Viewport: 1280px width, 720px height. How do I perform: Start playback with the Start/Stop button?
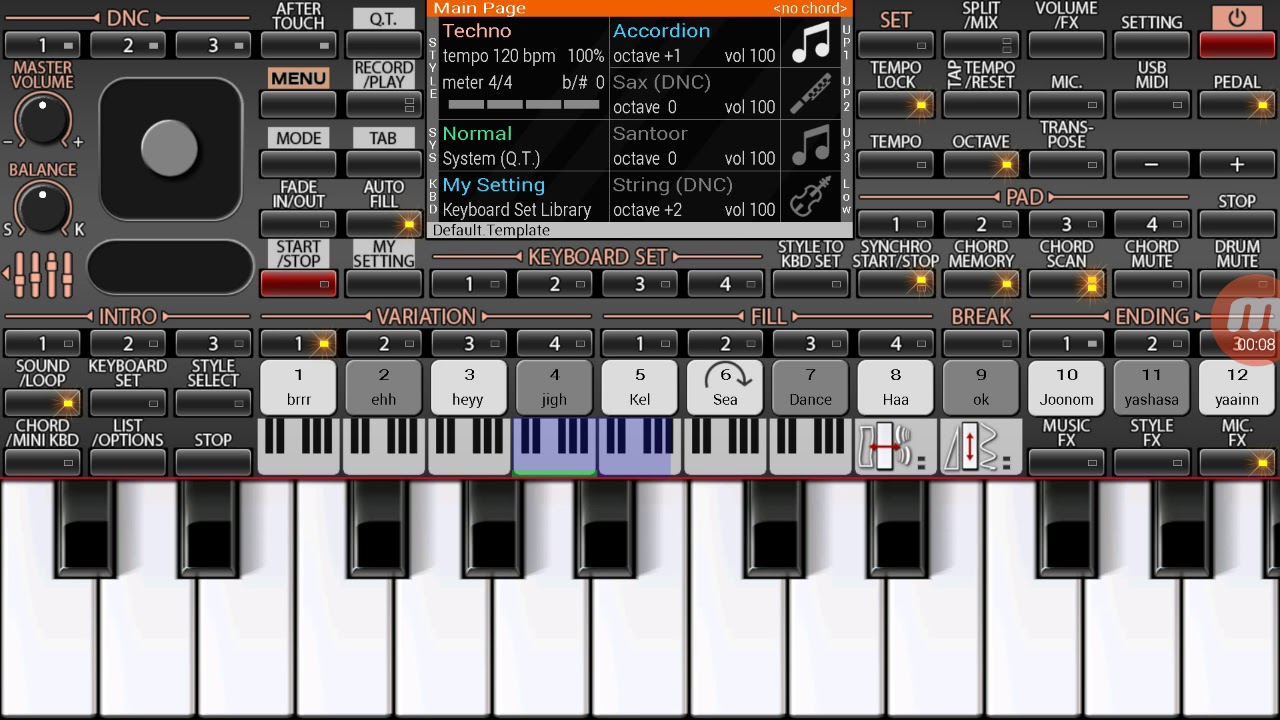[x=298, y=284]
